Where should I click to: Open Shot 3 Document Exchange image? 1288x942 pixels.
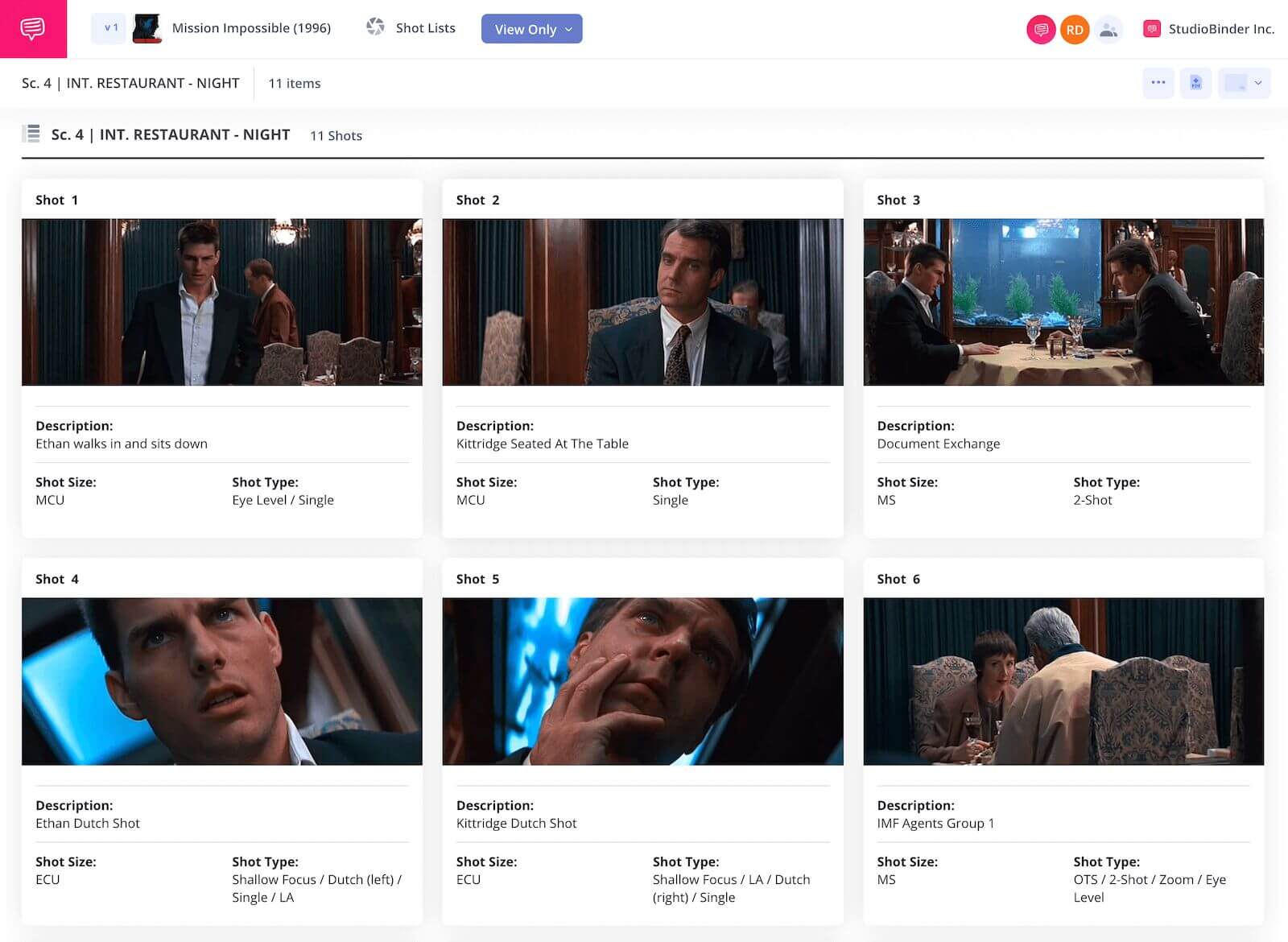pos(1063,302)
